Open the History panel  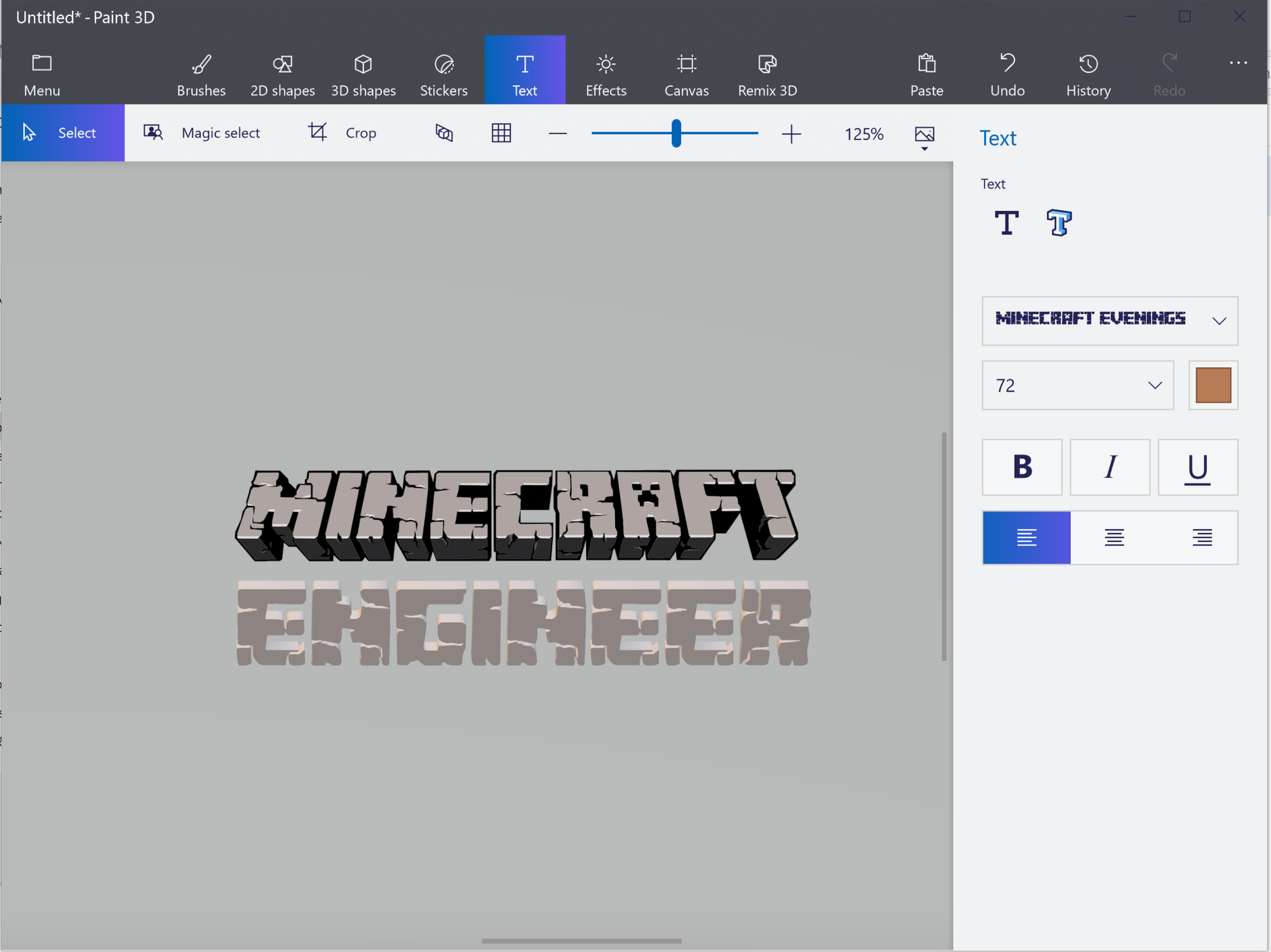(x=1088, y=75)
